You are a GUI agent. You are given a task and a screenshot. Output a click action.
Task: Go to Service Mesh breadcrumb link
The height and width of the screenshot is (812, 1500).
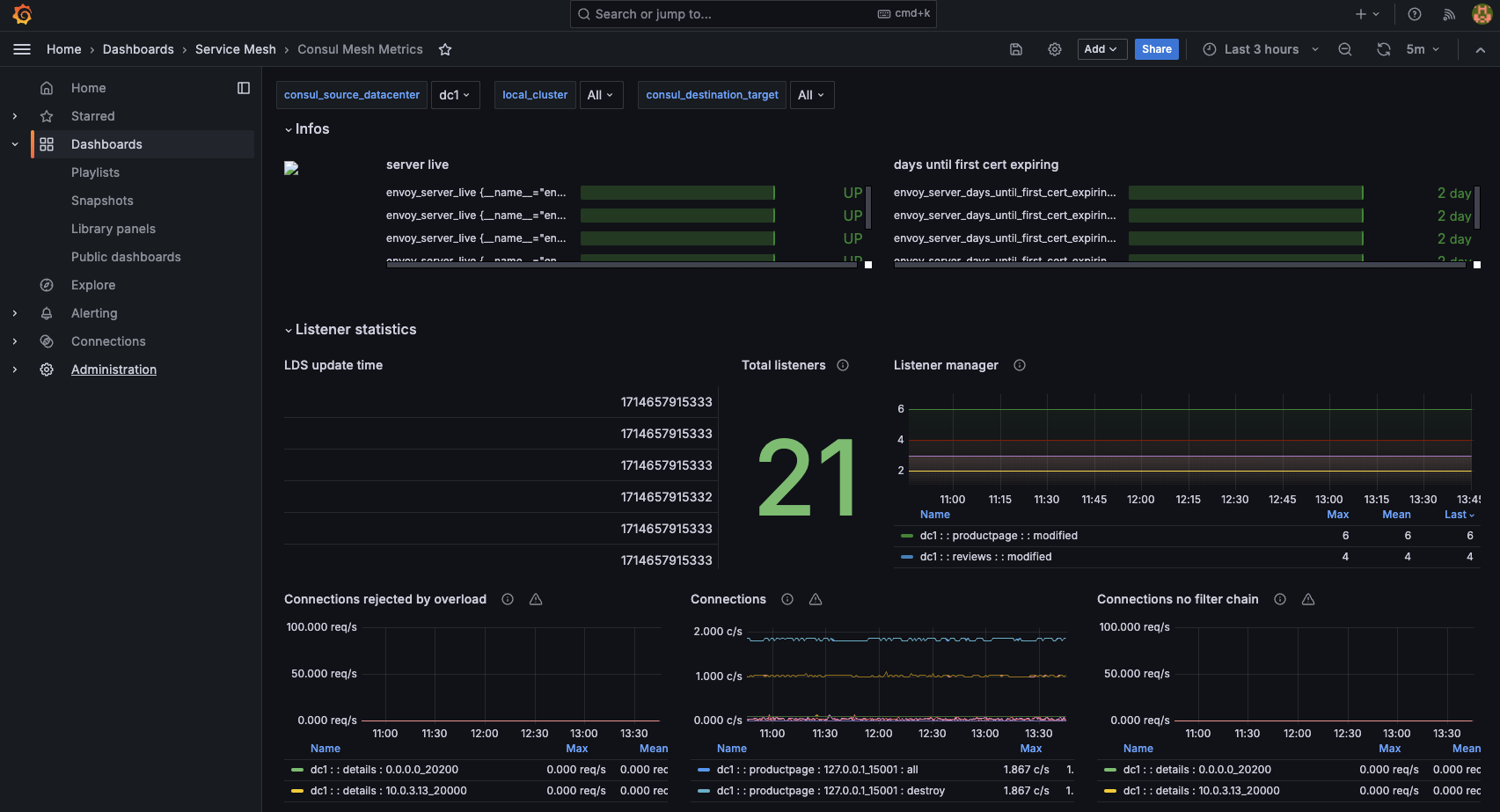coord(236,49)
